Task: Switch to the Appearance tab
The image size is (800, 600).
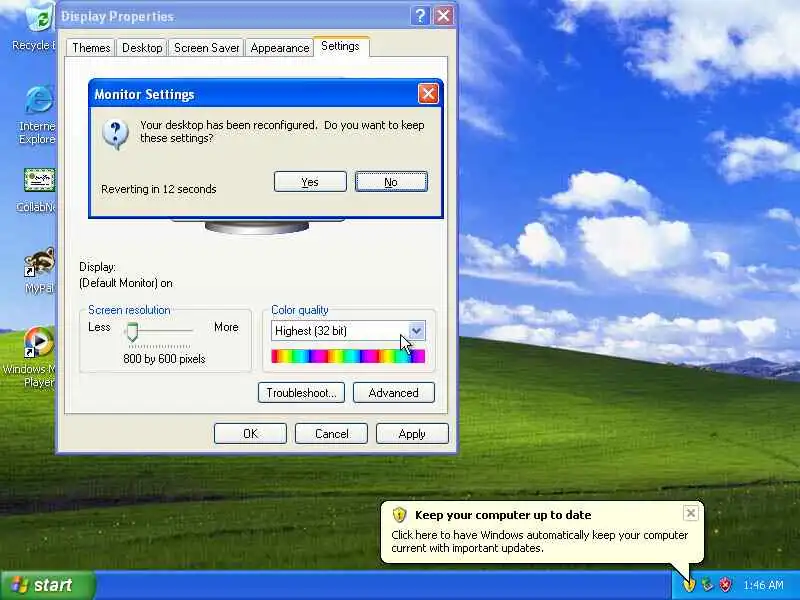Action: [x=280, y=47]
